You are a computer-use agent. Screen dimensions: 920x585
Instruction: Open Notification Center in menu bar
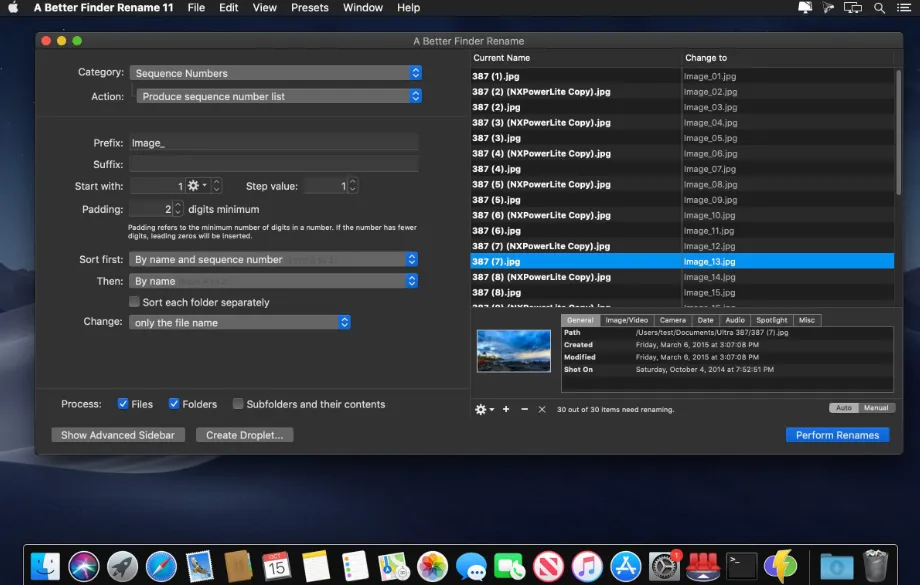tap(904, 8)
